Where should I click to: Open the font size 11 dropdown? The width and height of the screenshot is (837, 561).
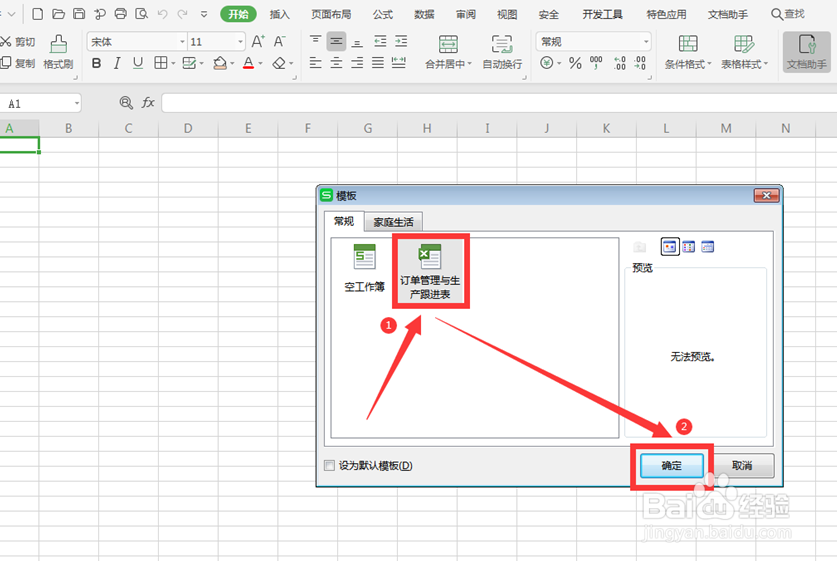pos(240,42)
